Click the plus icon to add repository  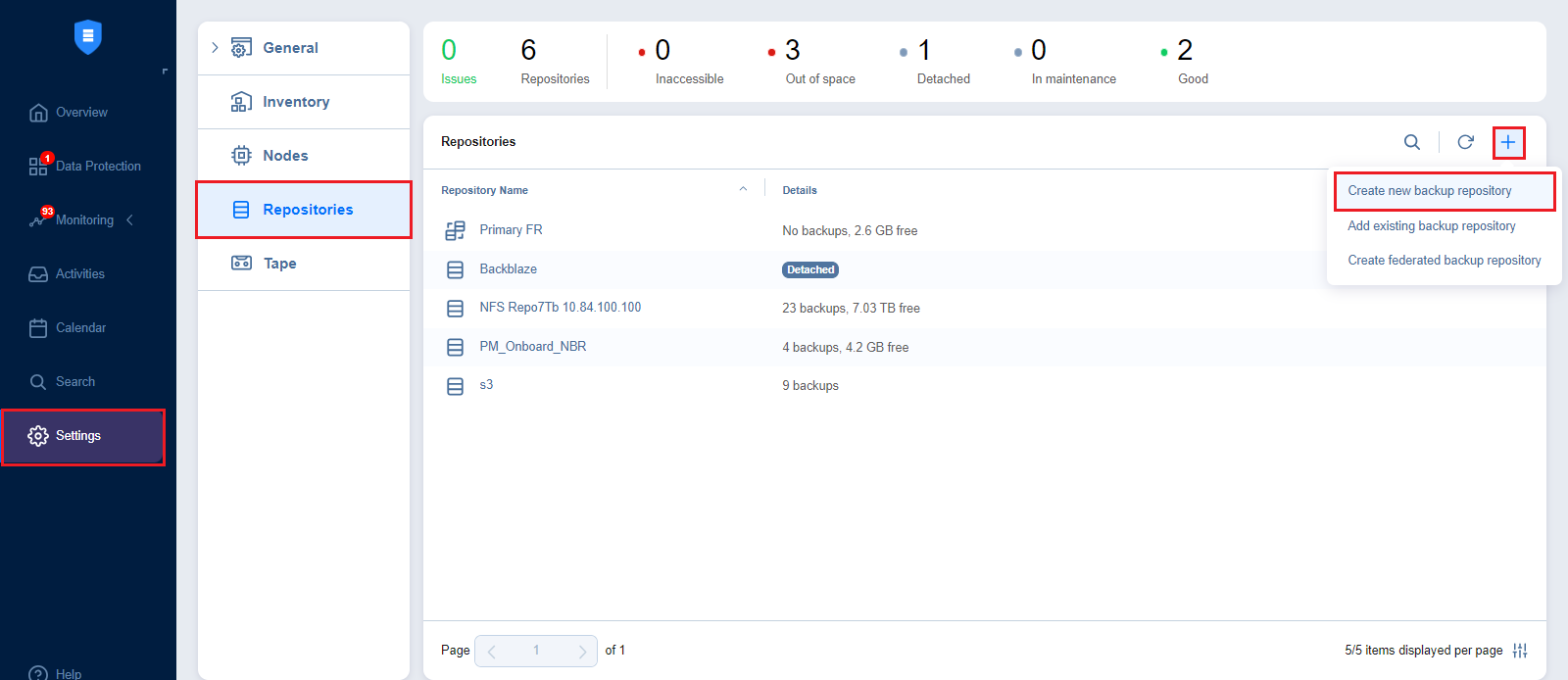pyautogui.click(x=1508, y=143)
